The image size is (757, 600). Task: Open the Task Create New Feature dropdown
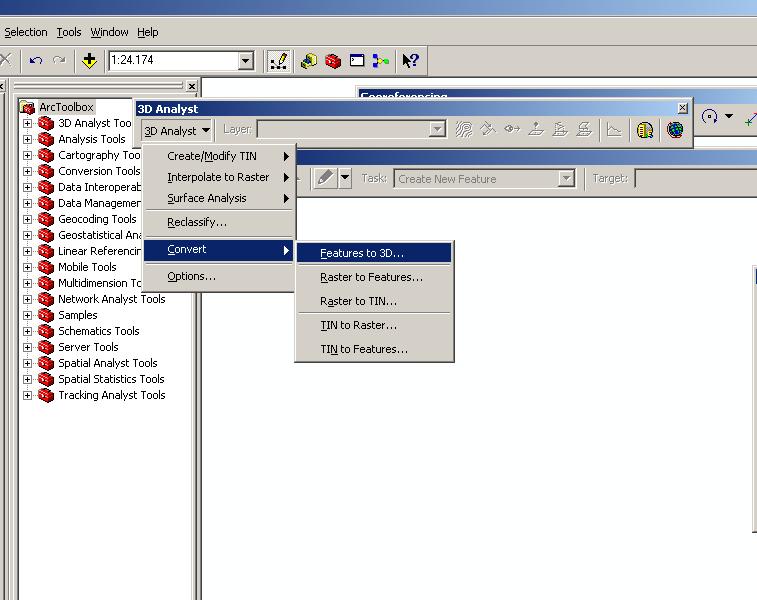pyautogui.click(x=566, y=179)
